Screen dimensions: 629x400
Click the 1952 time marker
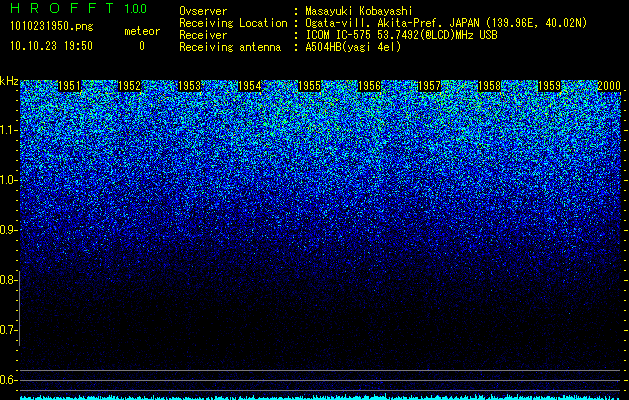(x=130, y=86)
